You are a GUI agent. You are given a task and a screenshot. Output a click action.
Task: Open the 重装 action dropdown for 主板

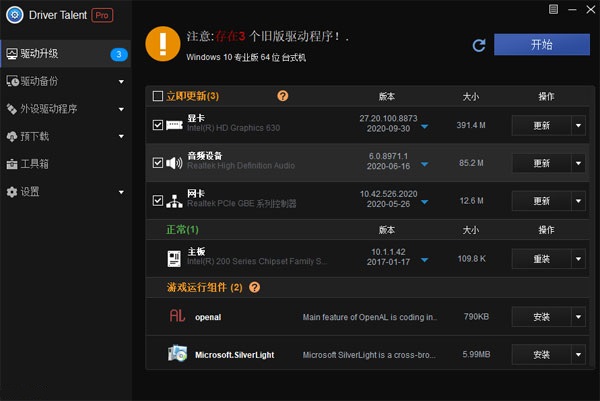(x=578, y=259)
